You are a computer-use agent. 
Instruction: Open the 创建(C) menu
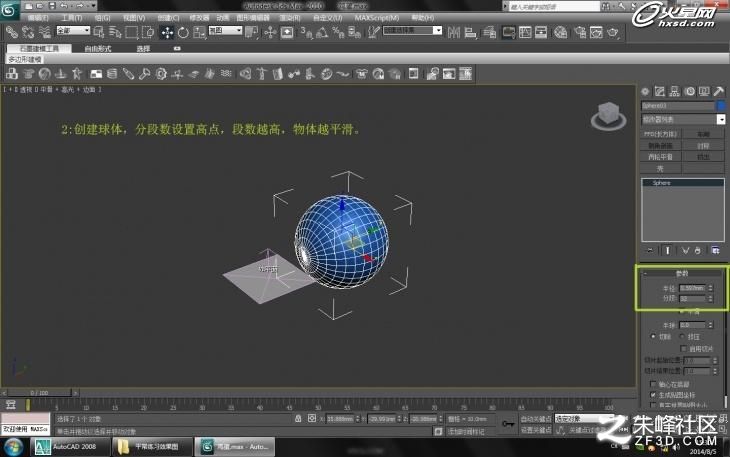click(x=168, y=18)
